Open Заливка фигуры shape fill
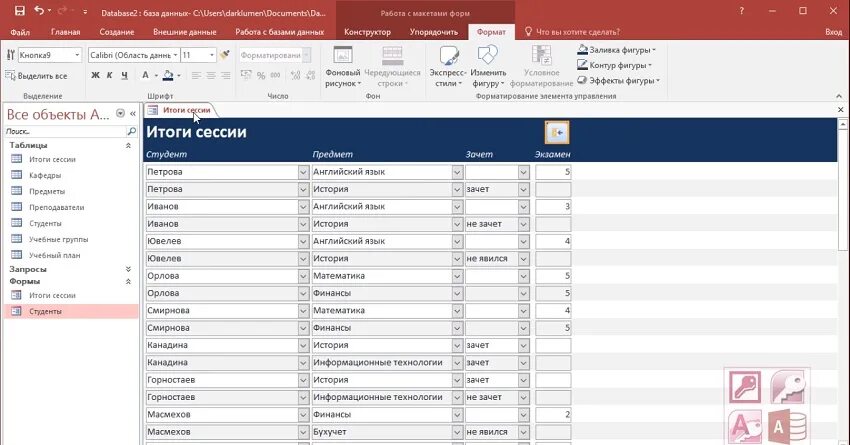Viewport: 850px width, 445px height. [x=616, y=50]
